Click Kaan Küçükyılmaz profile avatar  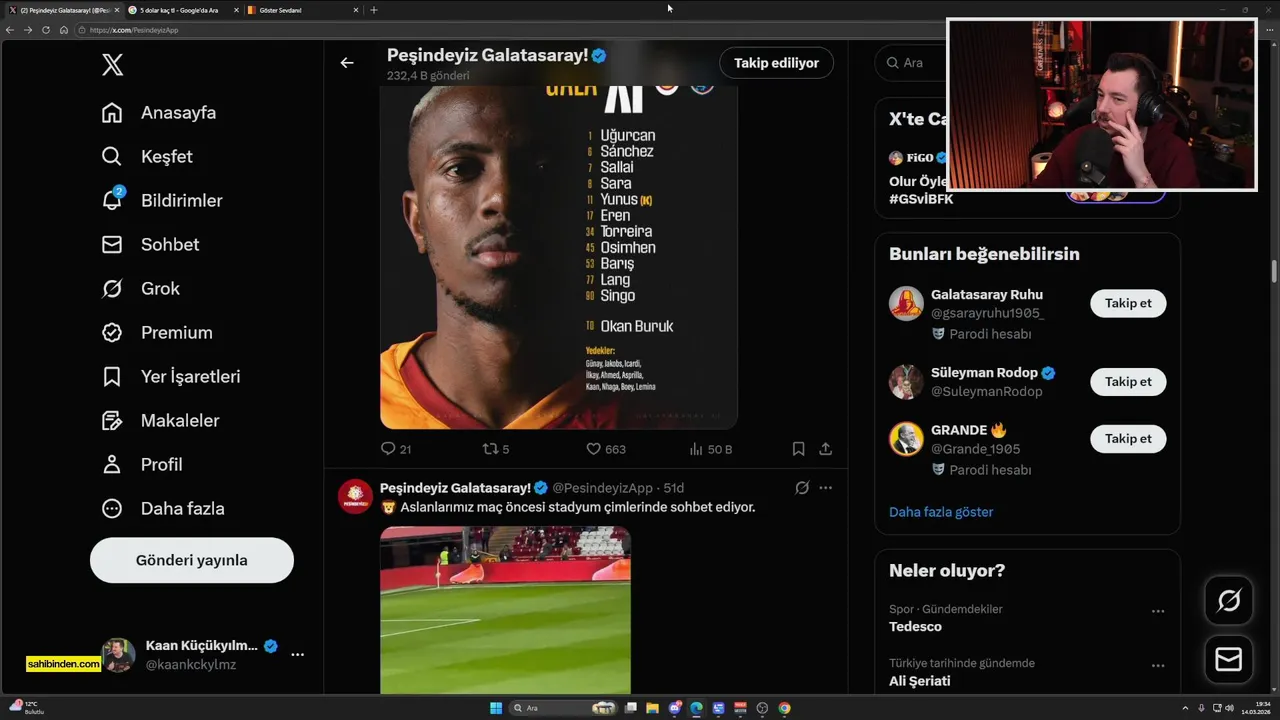(x=118, y=655)
